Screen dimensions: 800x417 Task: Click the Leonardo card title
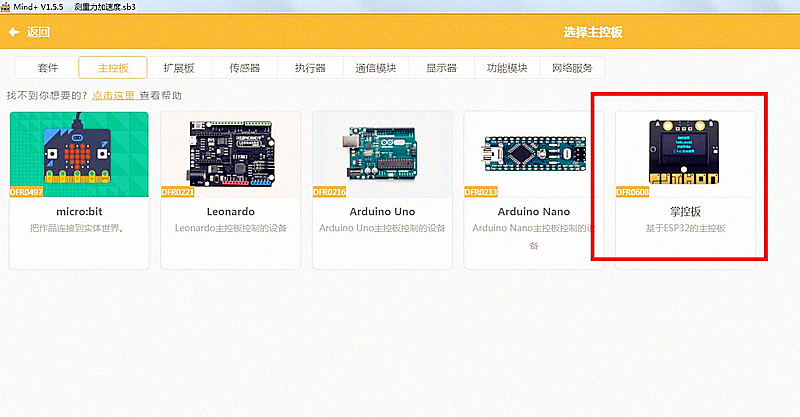tap(231, 211)
